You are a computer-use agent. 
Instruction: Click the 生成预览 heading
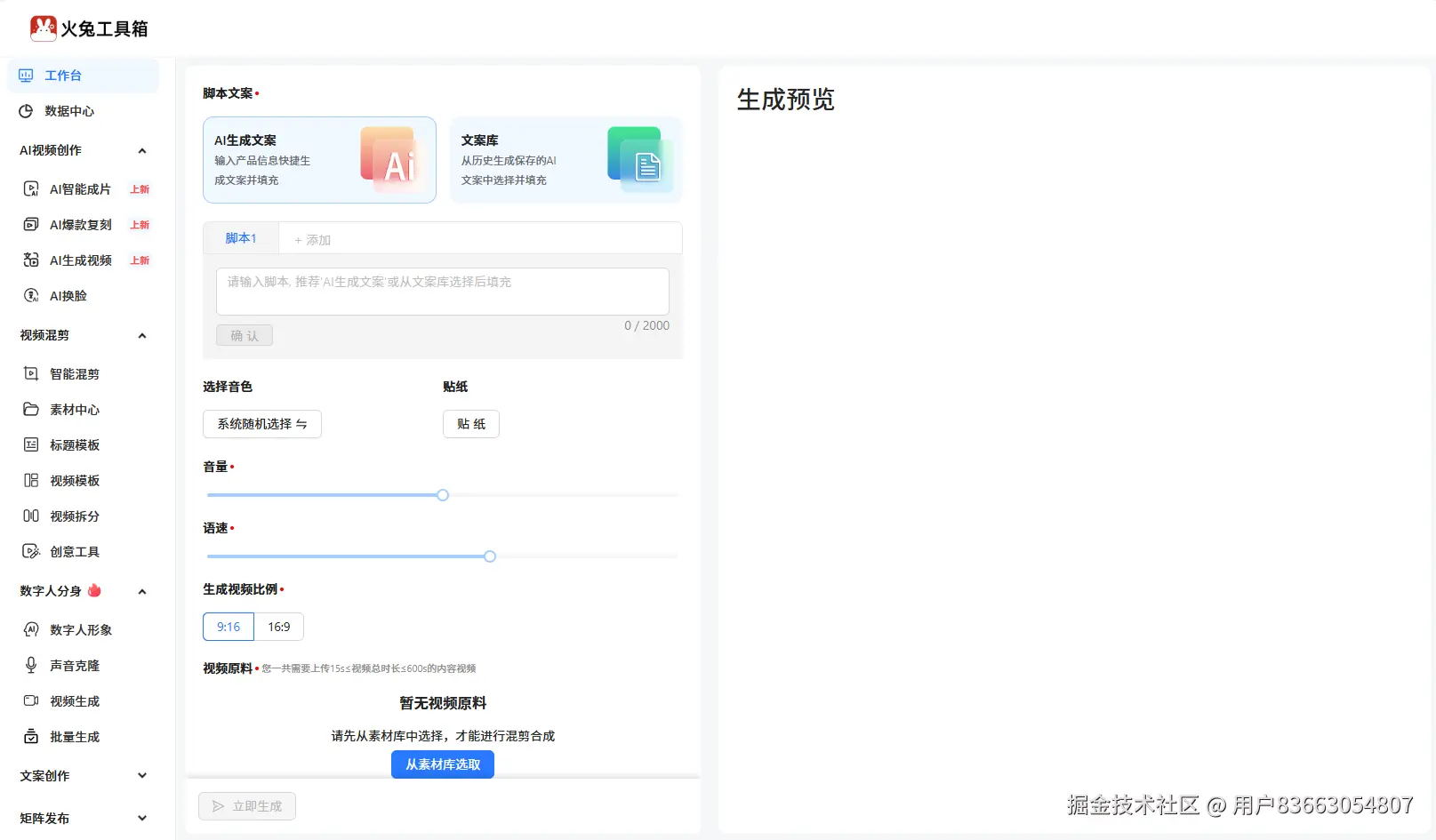[786, 100]
